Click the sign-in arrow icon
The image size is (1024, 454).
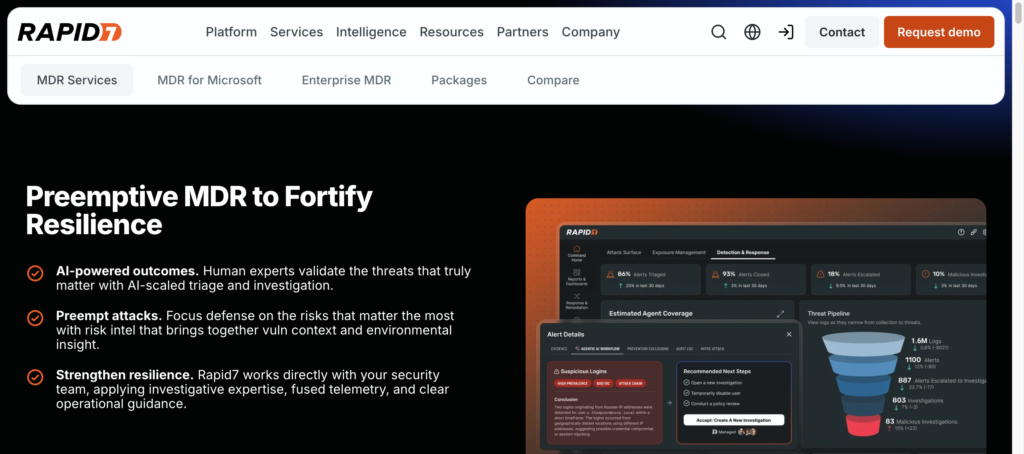[786, 32]
